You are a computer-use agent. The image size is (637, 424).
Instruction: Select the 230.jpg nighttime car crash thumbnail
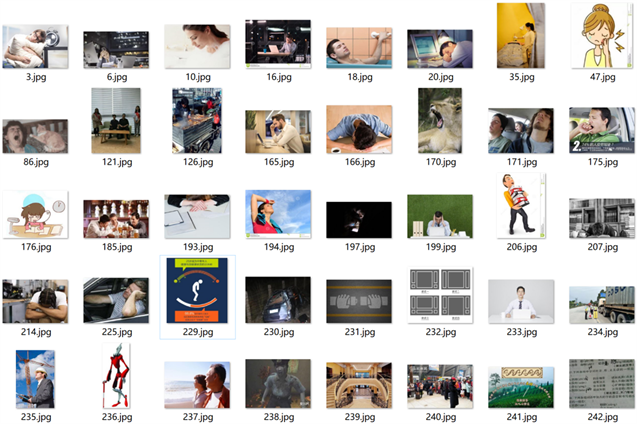click(278, 300)
